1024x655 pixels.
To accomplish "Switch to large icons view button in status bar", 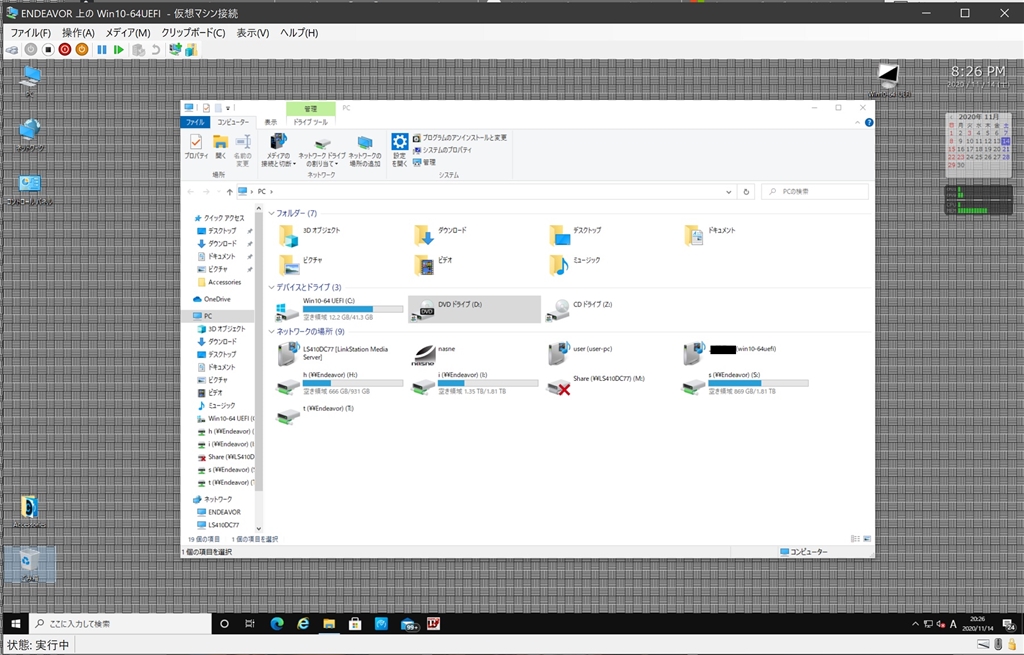I will pos(867,539).
